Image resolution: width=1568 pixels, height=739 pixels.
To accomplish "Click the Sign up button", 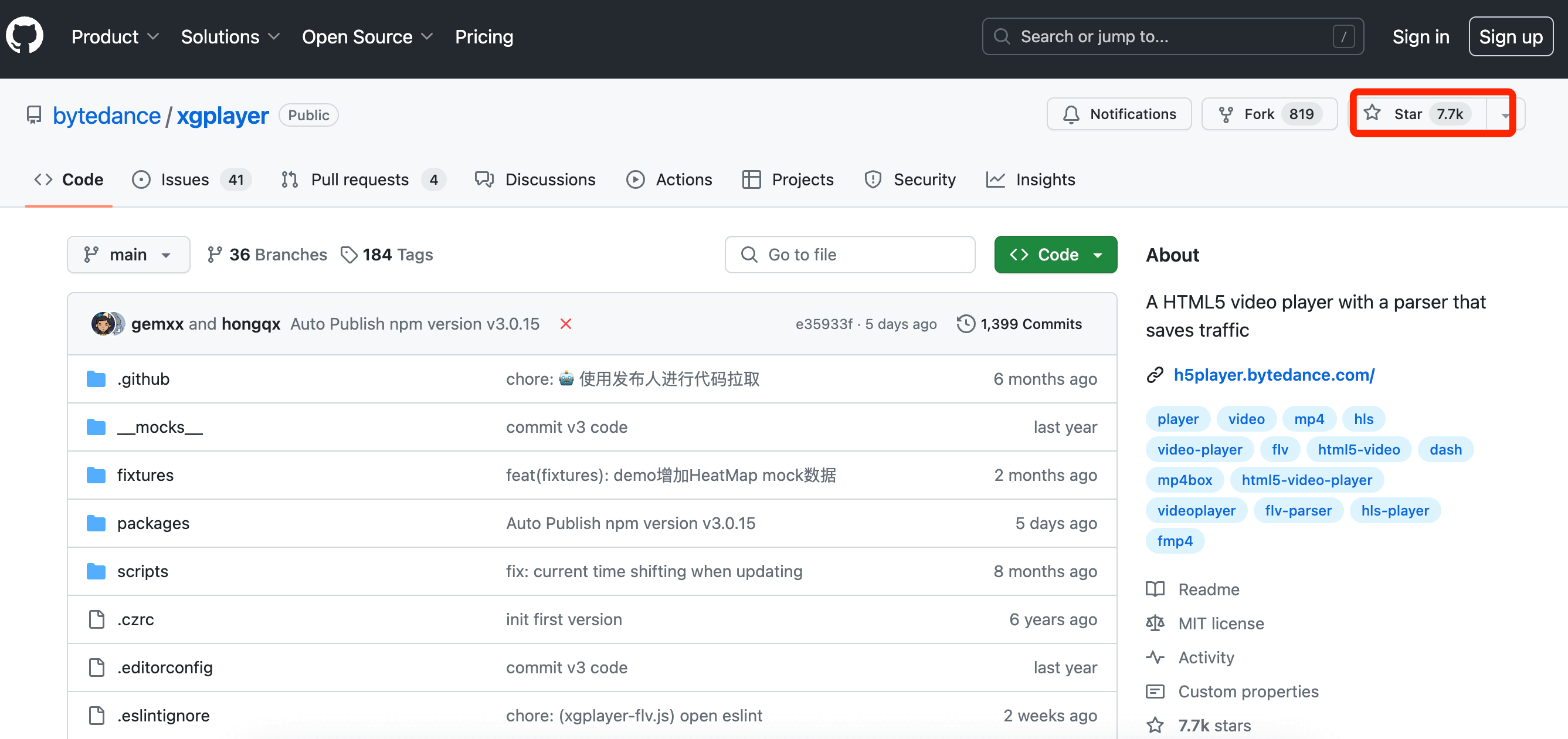I will pos(1510,36).
